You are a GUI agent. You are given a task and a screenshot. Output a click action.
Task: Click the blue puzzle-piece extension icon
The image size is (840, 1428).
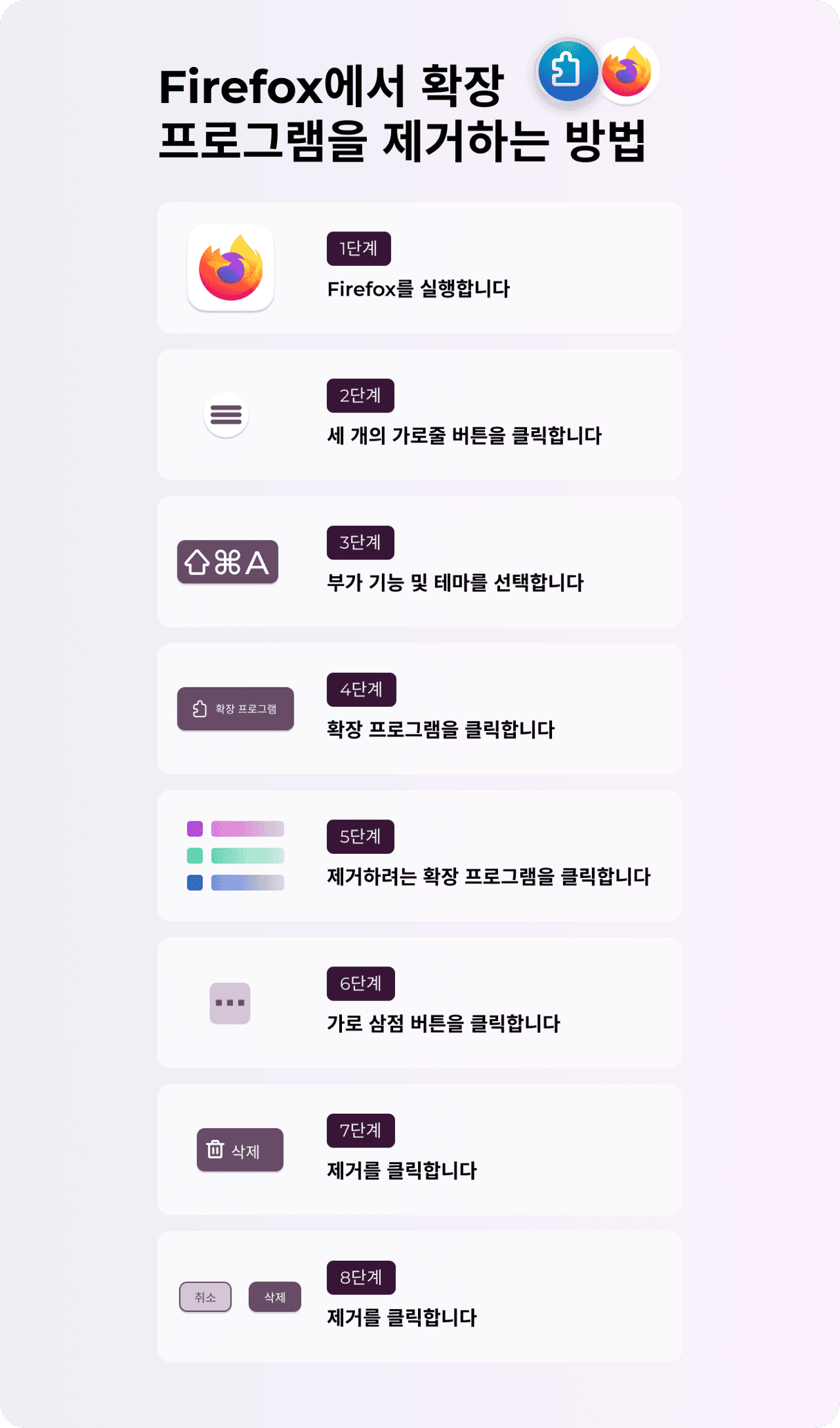[x=567, y=71]
